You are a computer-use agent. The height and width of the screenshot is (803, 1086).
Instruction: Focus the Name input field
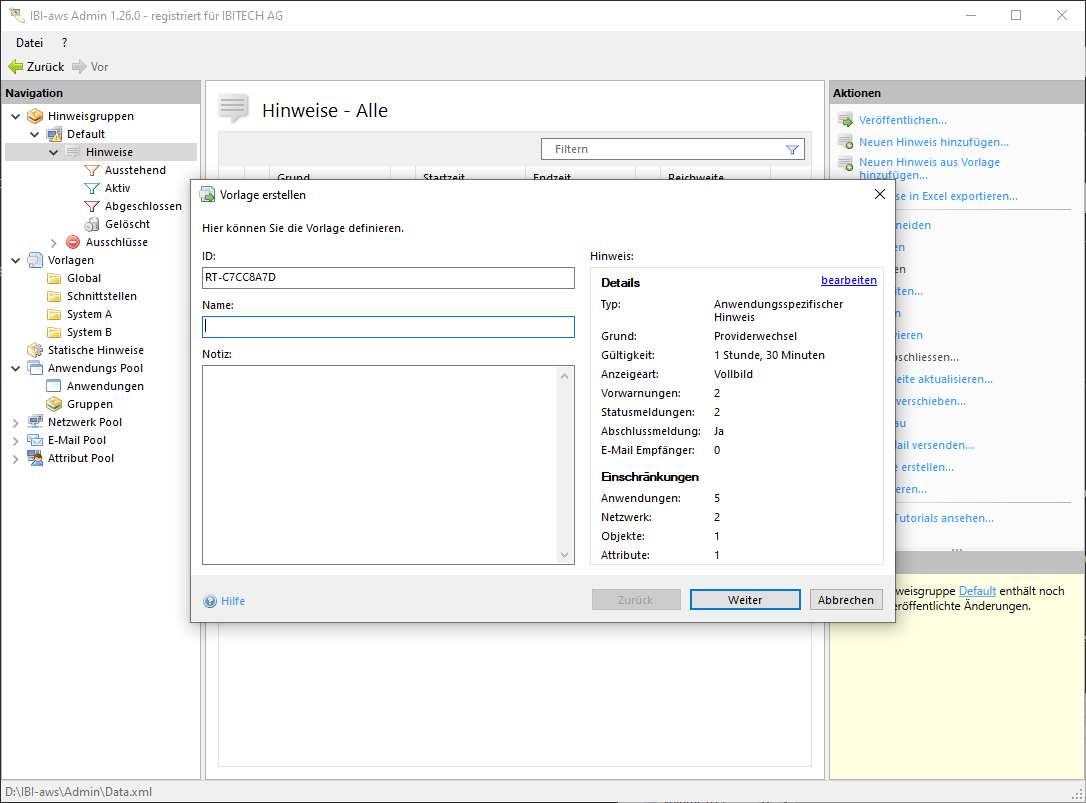tap(388, 327)
